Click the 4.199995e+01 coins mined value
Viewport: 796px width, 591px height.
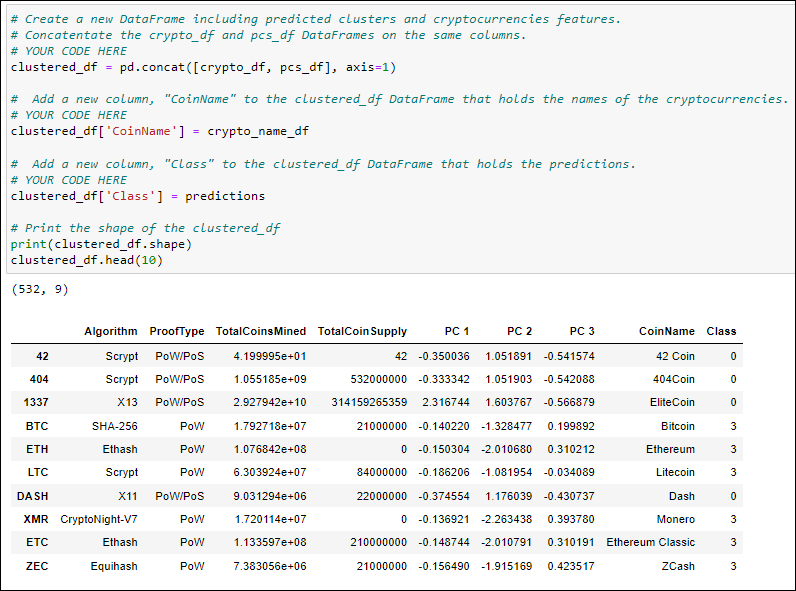click(x=270, y=356)
